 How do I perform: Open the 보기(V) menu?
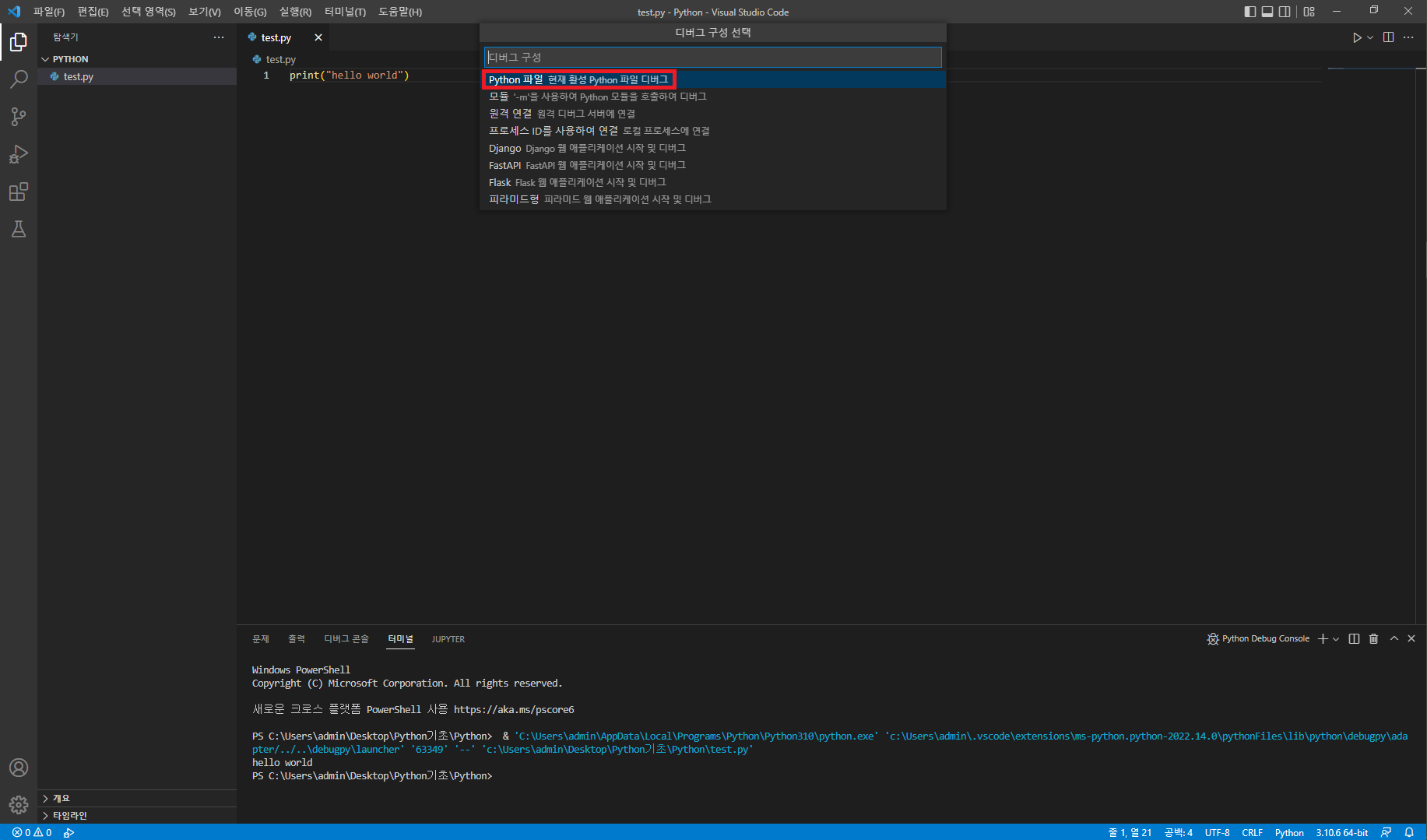pyautogui.click(x=205, y=12)
